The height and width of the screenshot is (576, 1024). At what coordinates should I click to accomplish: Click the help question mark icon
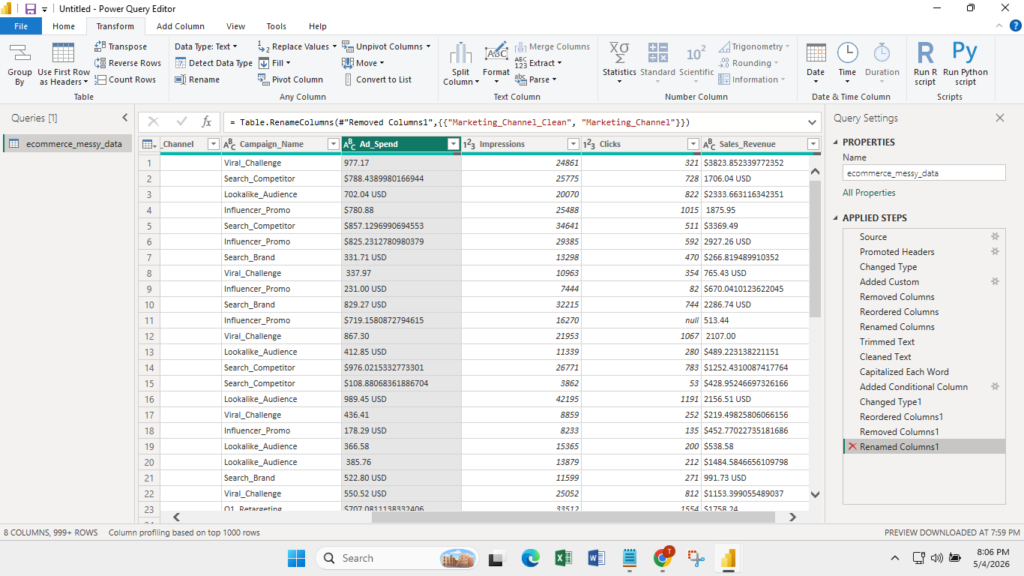1015,26
